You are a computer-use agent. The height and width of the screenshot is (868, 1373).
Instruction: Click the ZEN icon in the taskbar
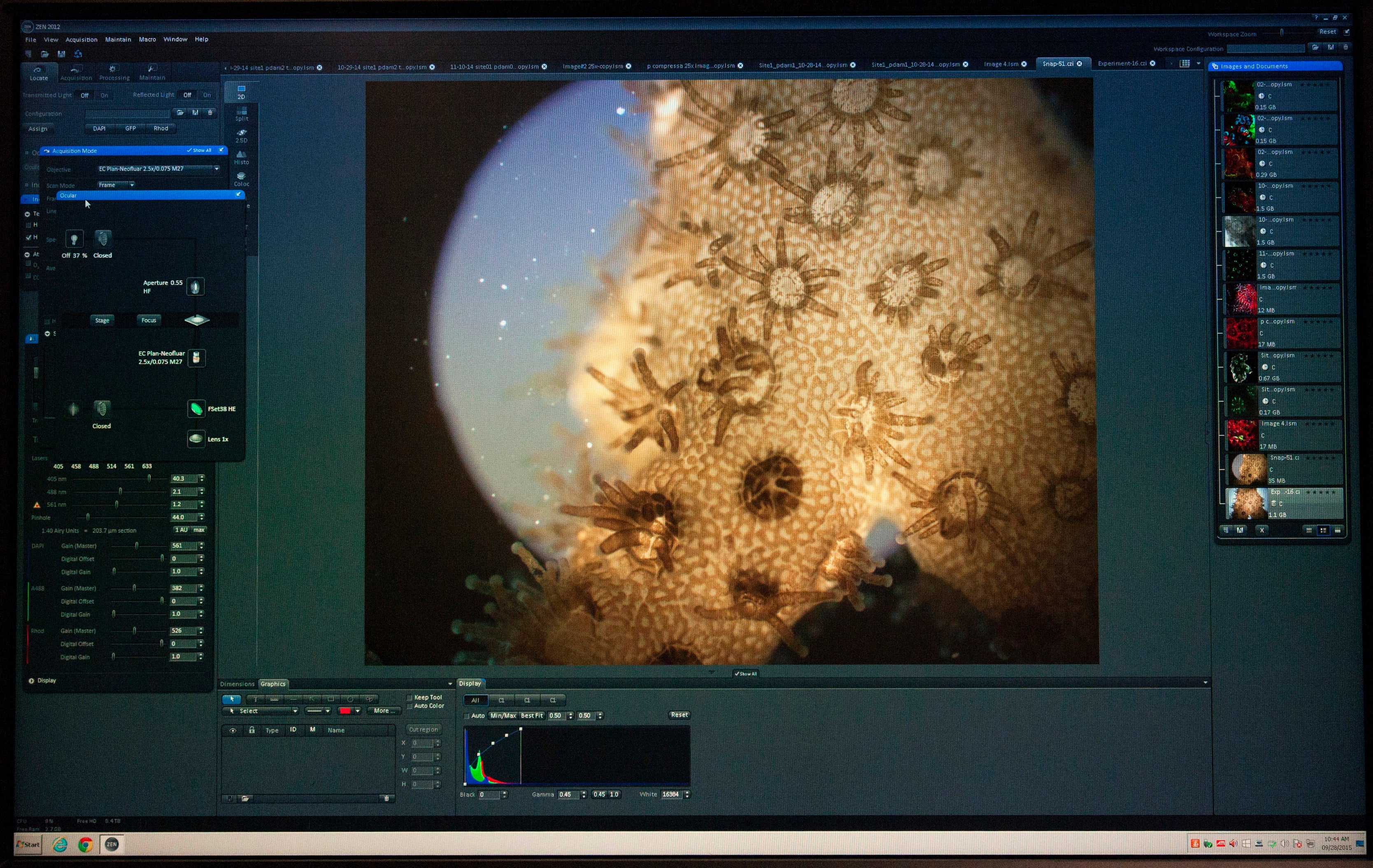112,845
